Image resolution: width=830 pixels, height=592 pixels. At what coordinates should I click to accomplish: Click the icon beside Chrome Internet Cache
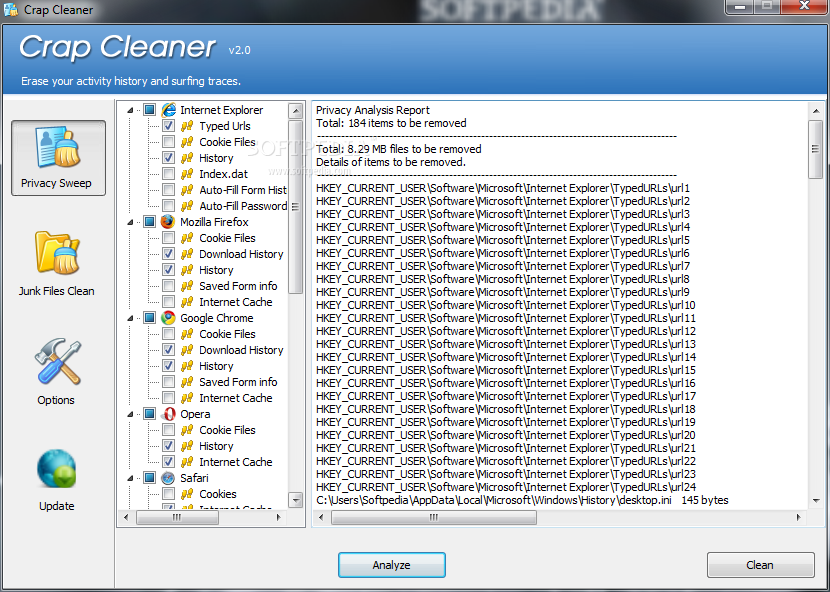(187, 398)
